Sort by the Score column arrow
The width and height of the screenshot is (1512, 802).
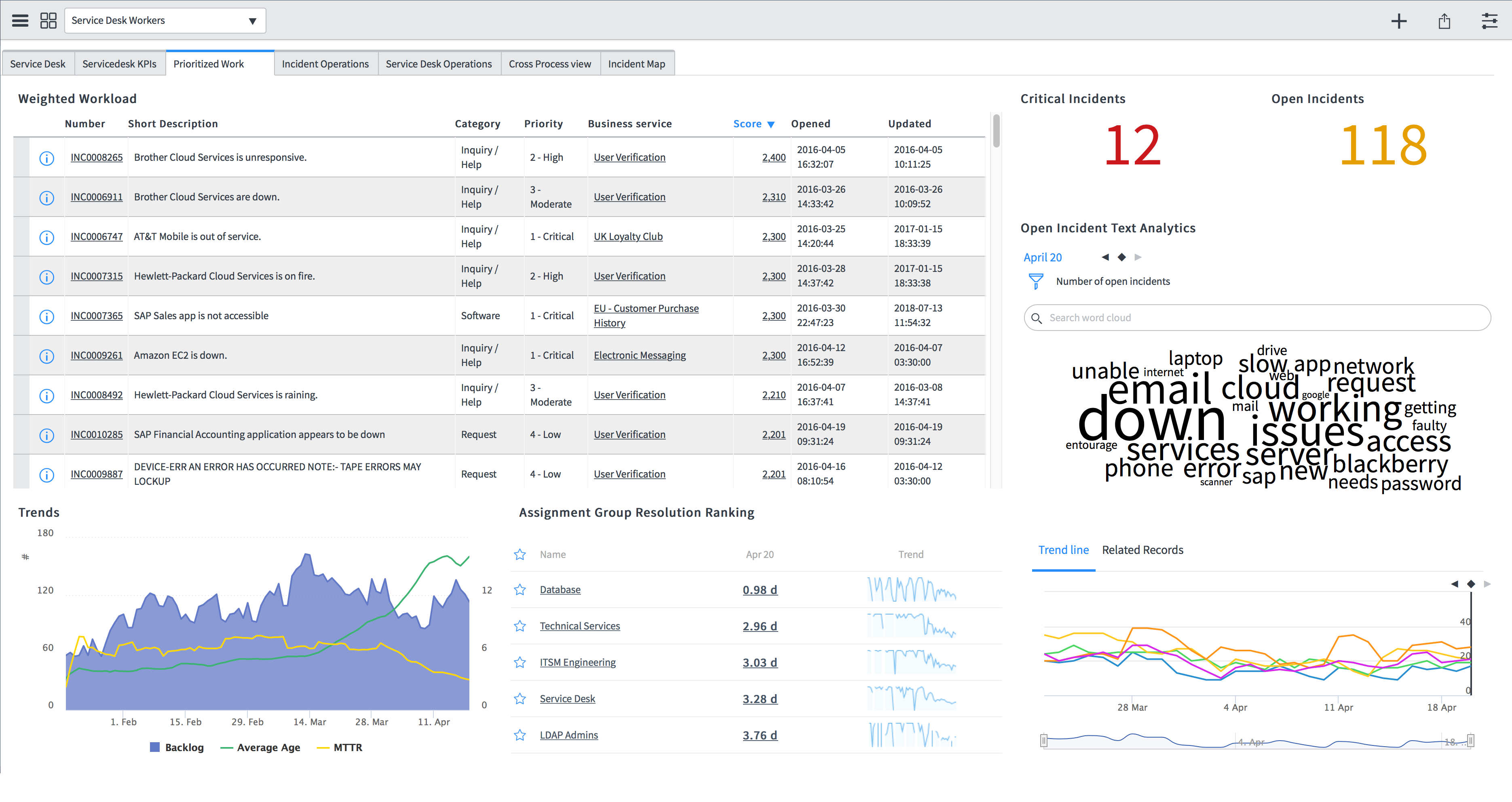pos(771,124)
